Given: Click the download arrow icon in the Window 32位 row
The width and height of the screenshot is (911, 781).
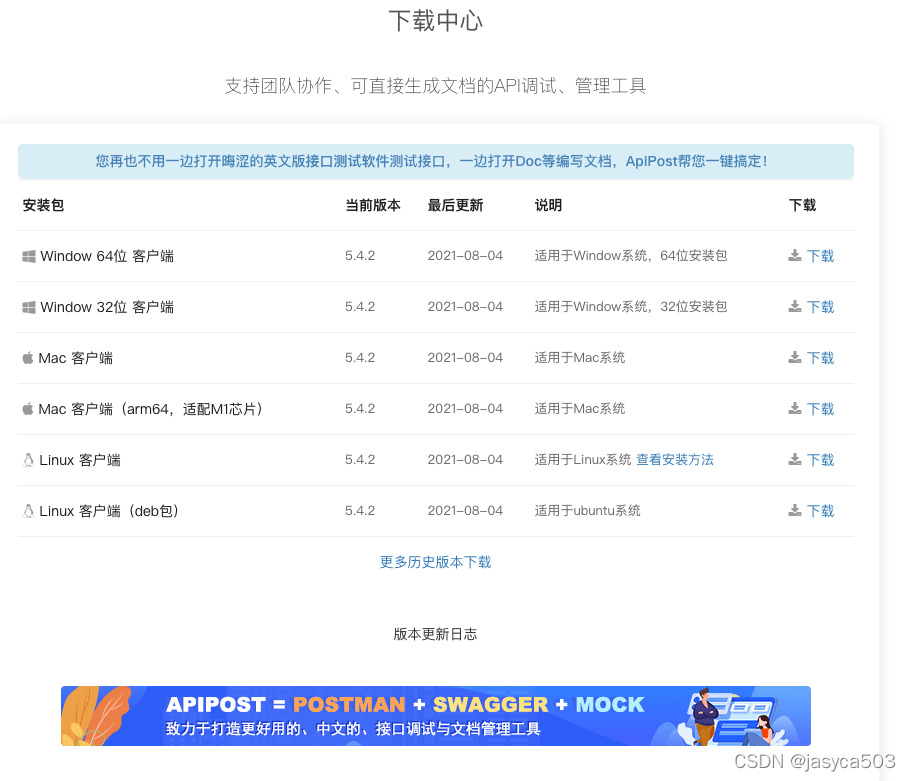Looking at the screenshot, I should (795, 307).
